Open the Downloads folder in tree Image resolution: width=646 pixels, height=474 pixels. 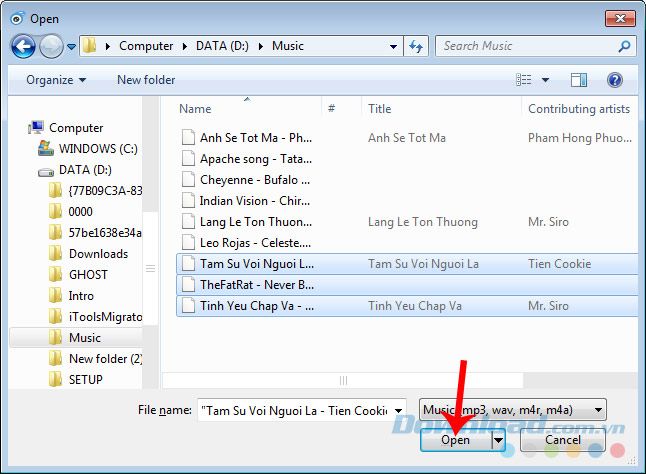point(98,254)
